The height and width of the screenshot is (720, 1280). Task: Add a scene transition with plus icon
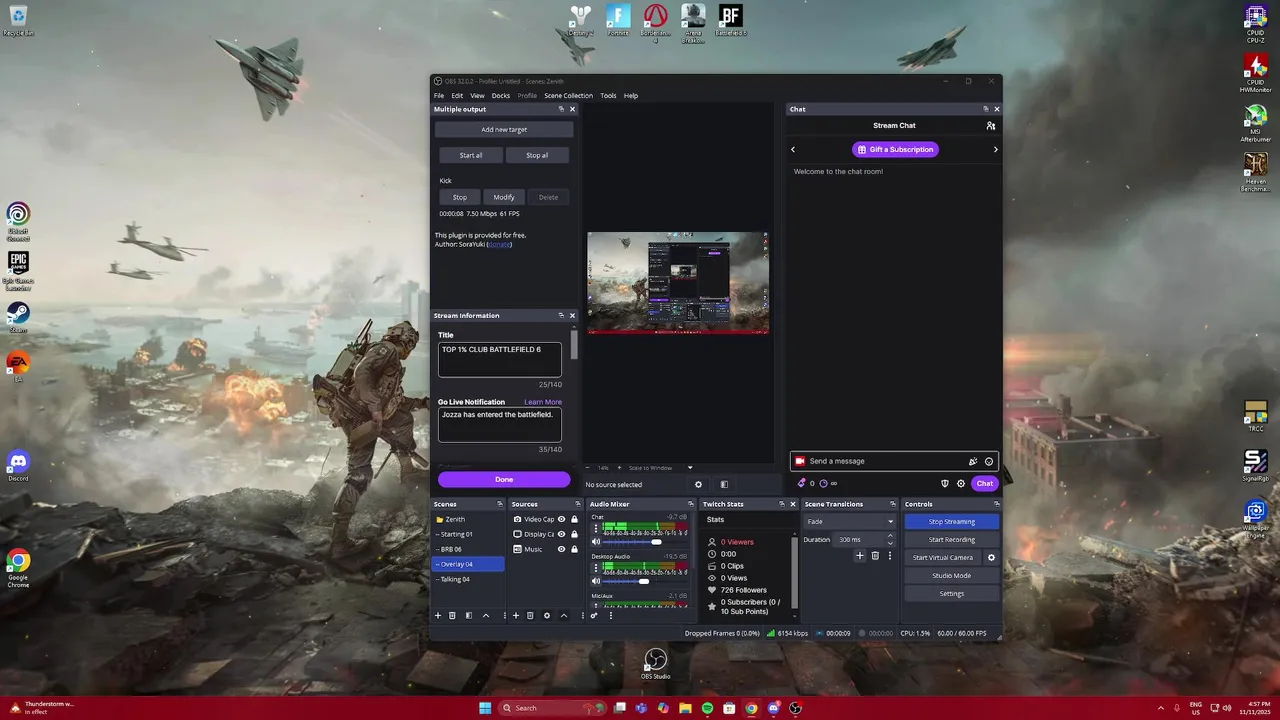pyautogui.click(x=859, y=556)
